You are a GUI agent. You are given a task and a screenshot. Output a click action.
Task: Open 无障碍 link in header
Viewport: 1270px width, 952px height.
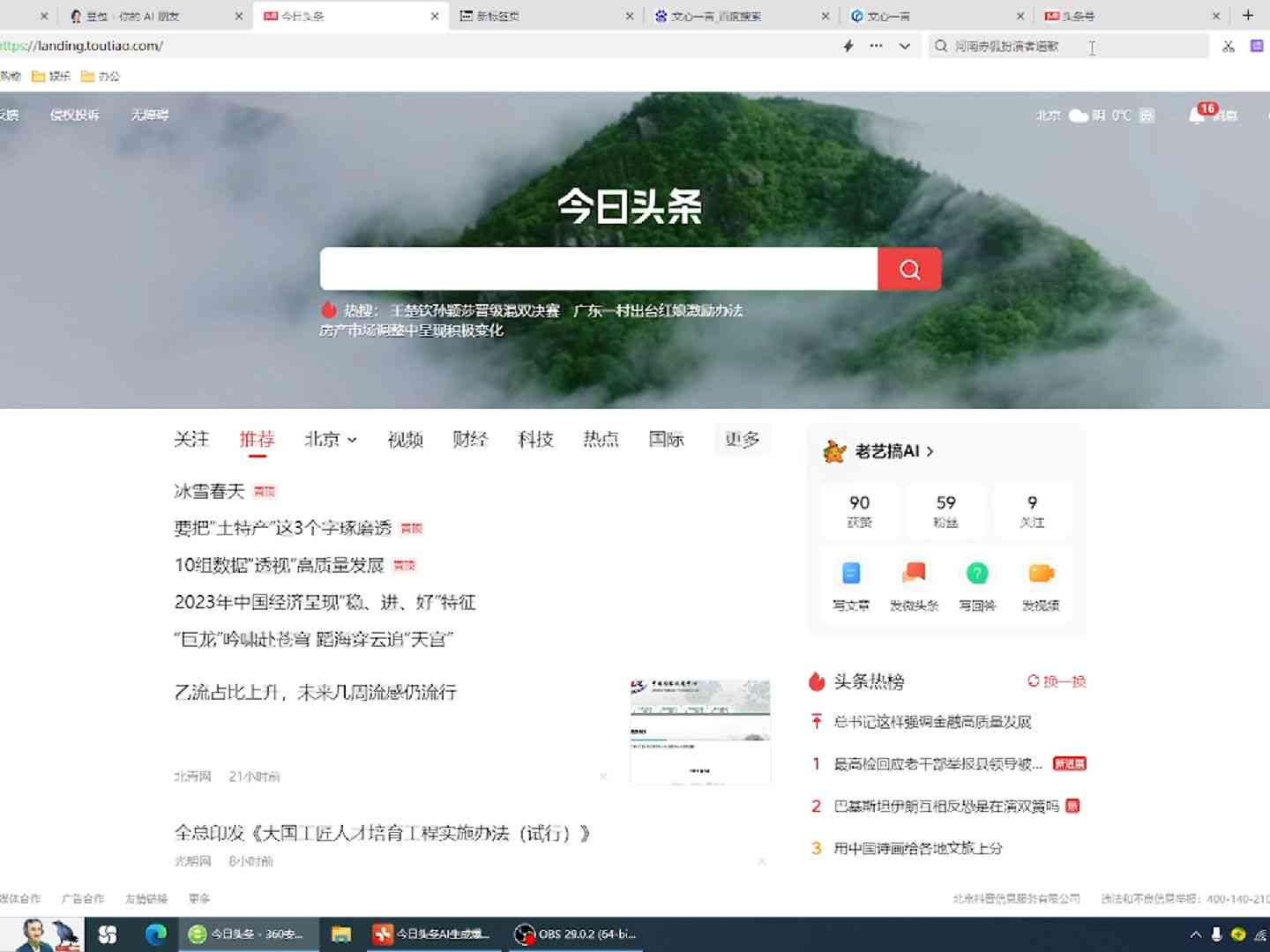[x=149, y=115]
